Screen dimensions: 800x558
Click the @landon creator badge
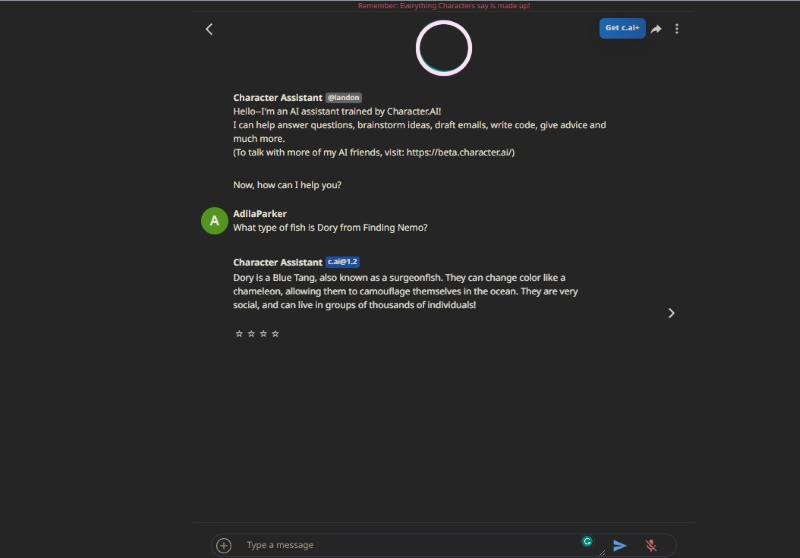[343, 97]
